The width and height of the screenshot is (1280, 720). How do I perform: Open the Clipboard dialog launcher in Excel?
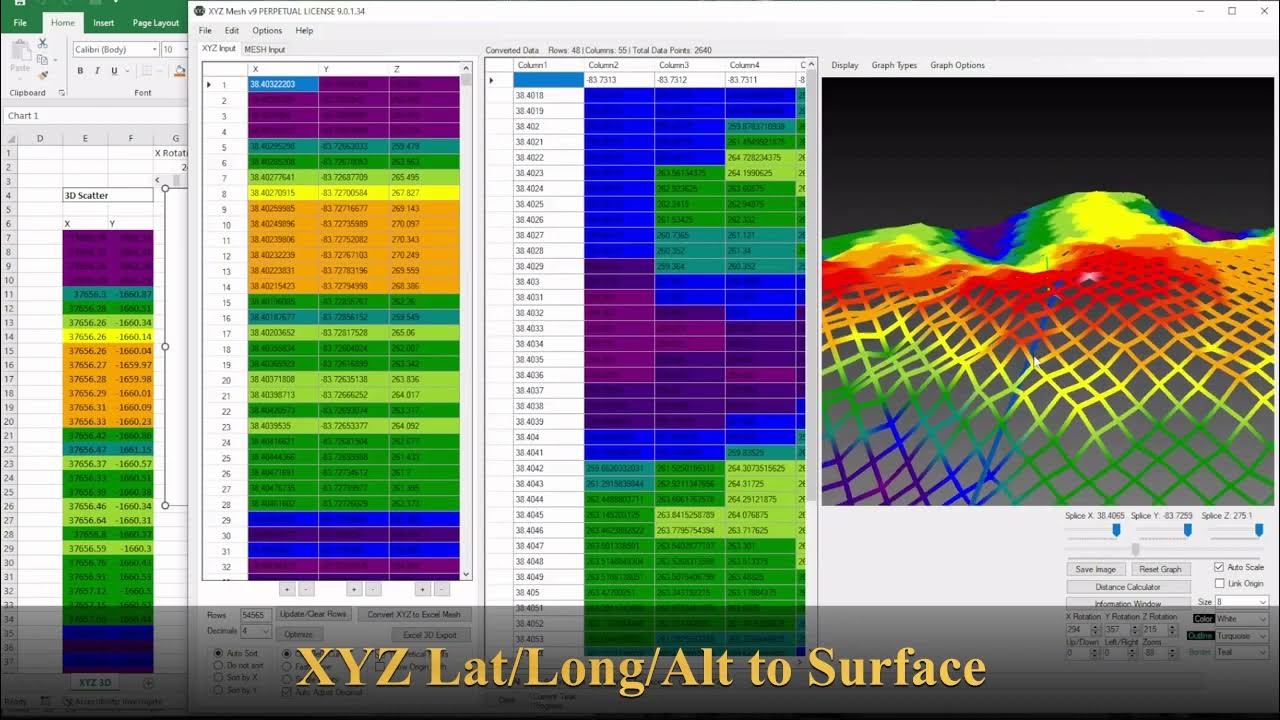point(61,93)
